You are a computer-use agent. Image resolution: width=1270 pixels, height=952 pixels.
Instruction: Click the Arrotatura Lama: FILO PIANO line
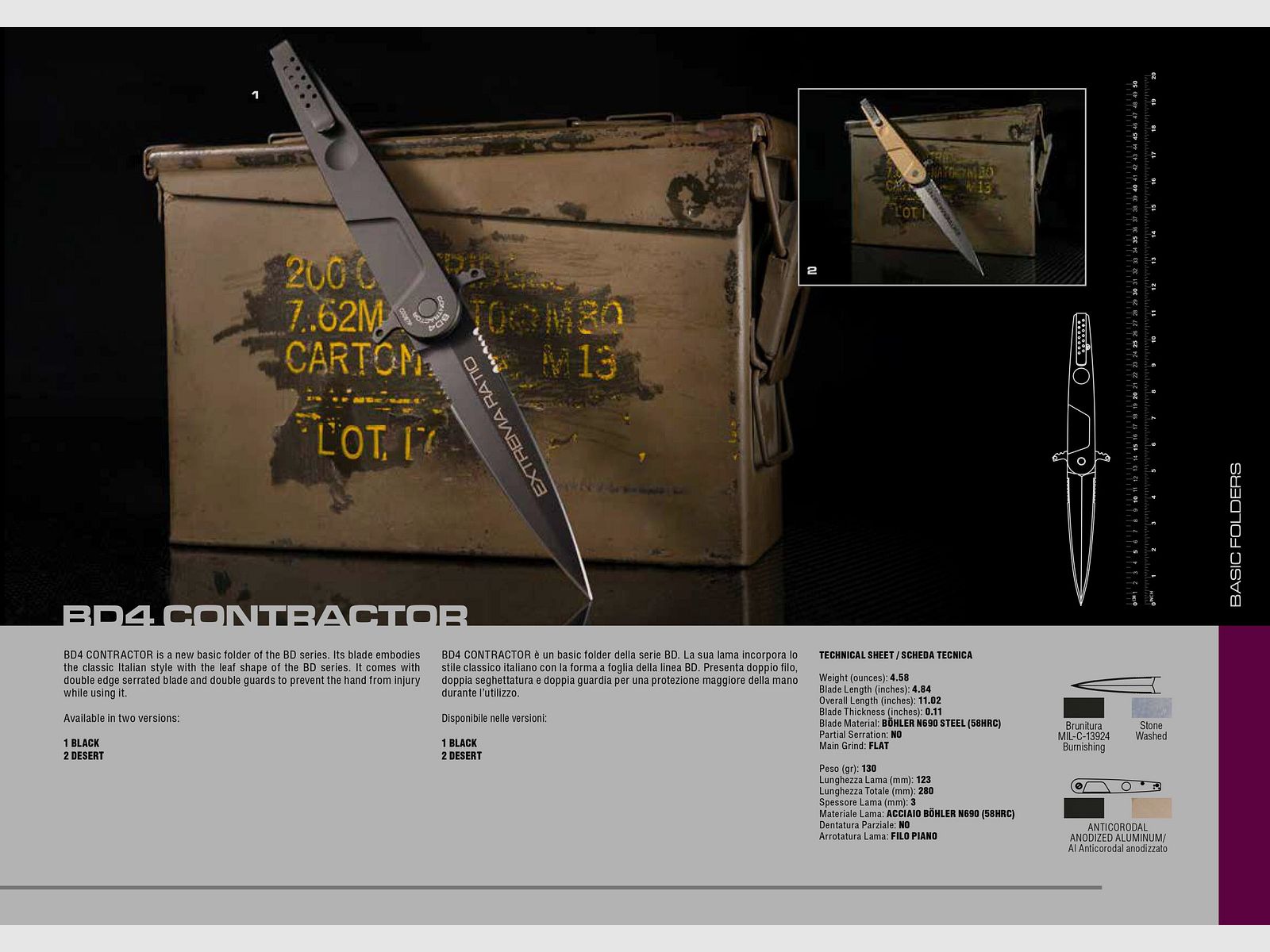pos(878,836)
